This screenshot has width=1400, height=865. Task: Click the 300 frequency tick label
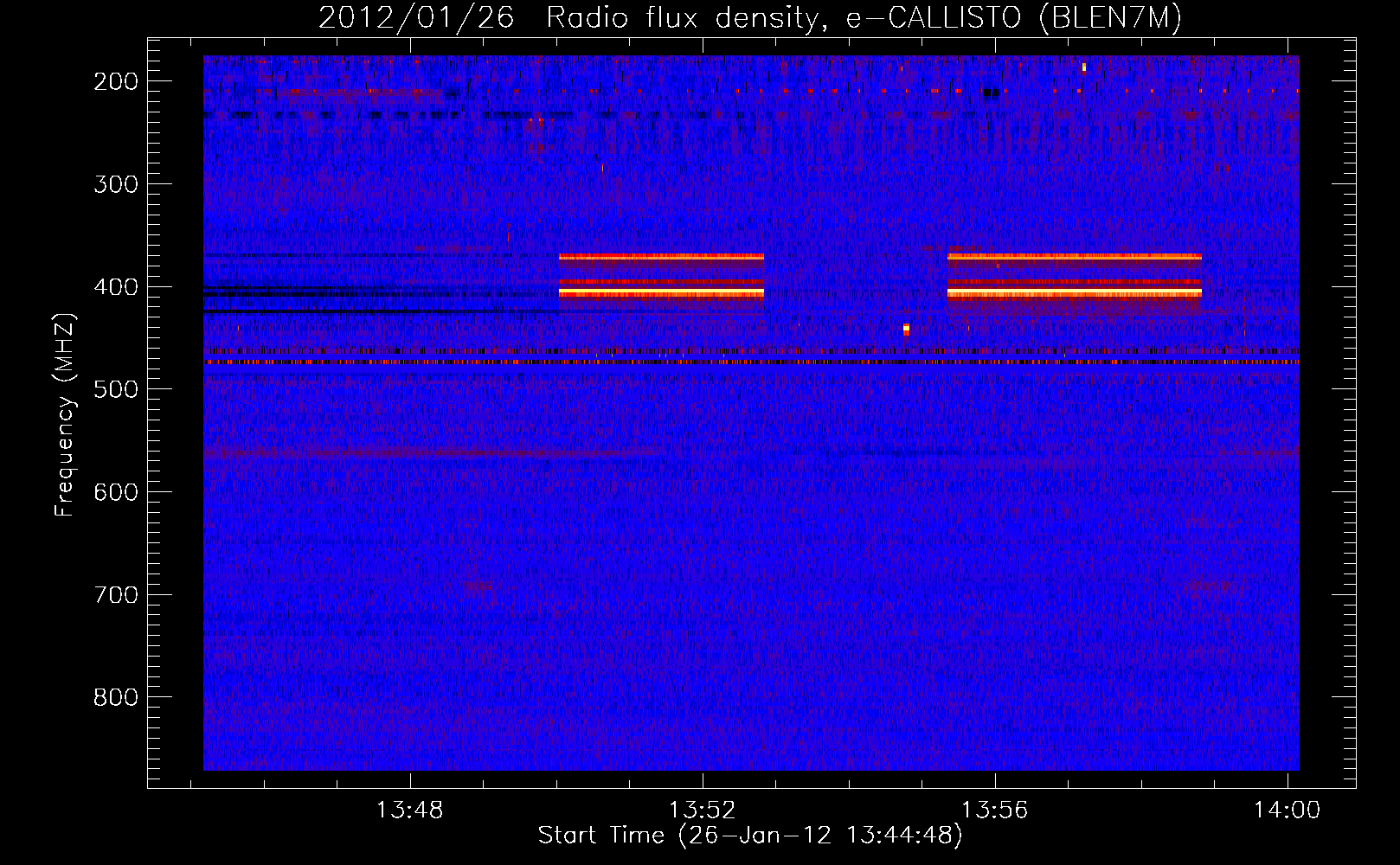click(116, 184)
